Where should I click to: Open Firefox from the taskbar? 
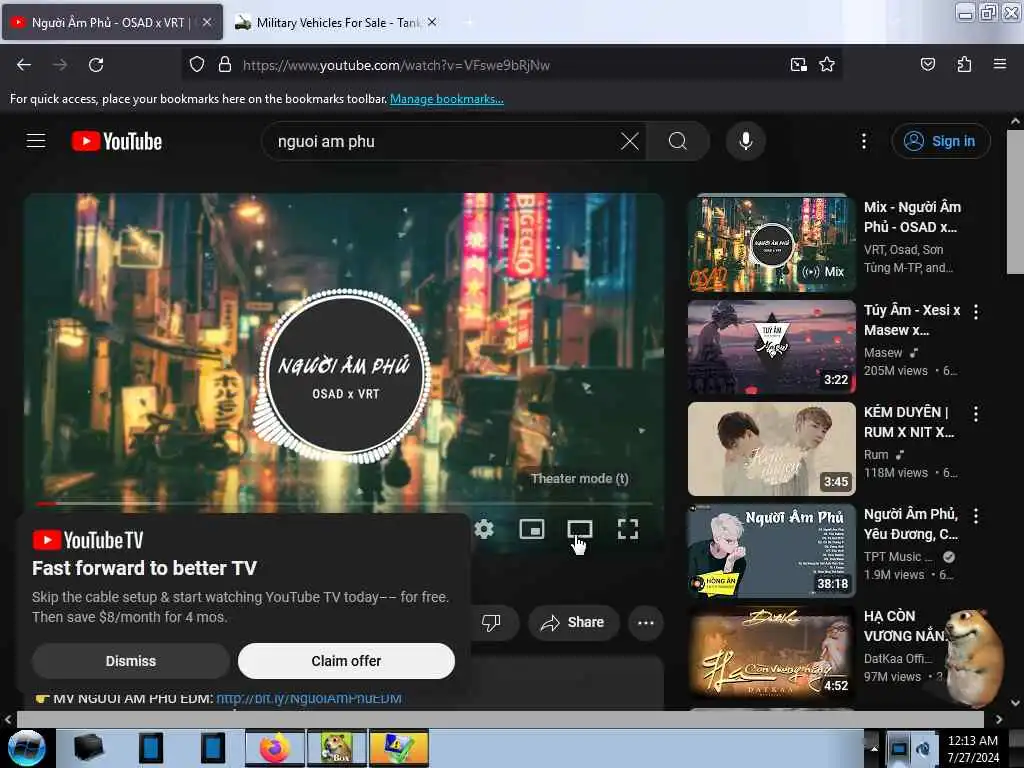(275, 748)
